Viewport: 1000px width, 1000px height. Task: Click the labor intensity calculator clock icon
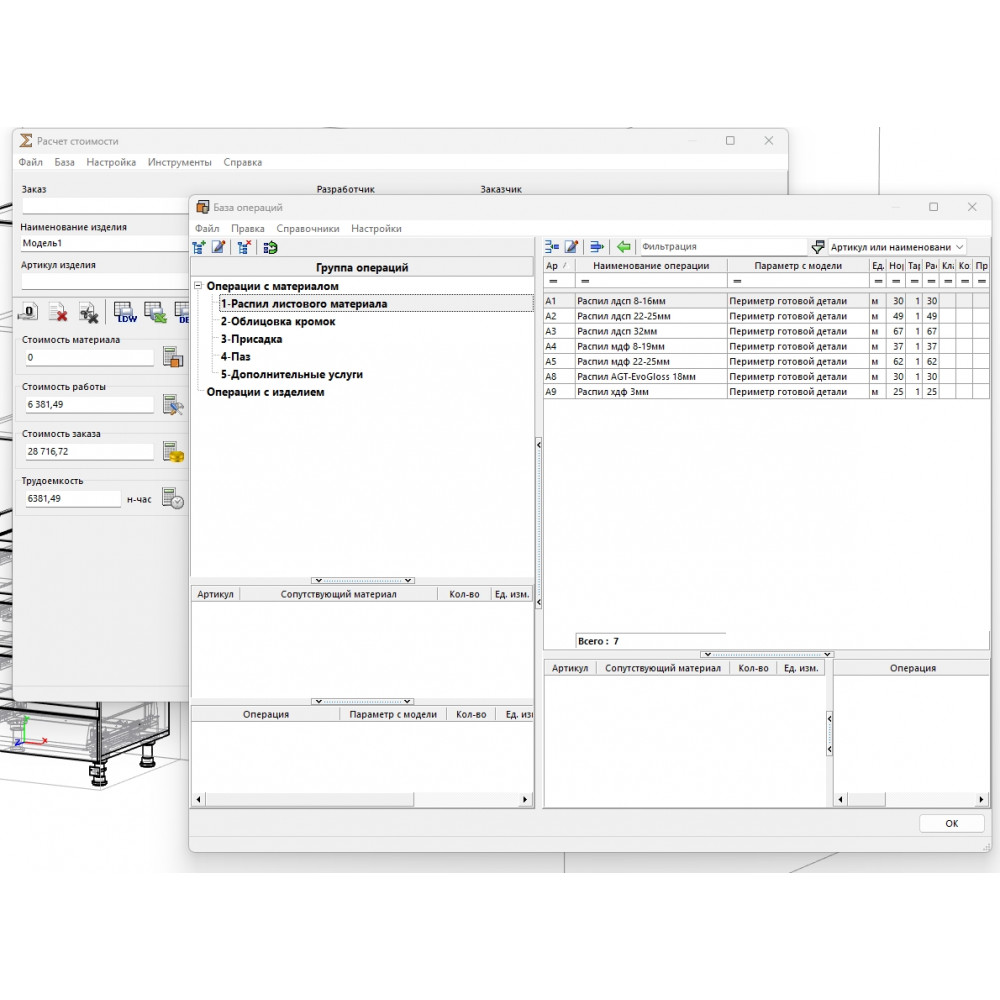tap(173, 498)
